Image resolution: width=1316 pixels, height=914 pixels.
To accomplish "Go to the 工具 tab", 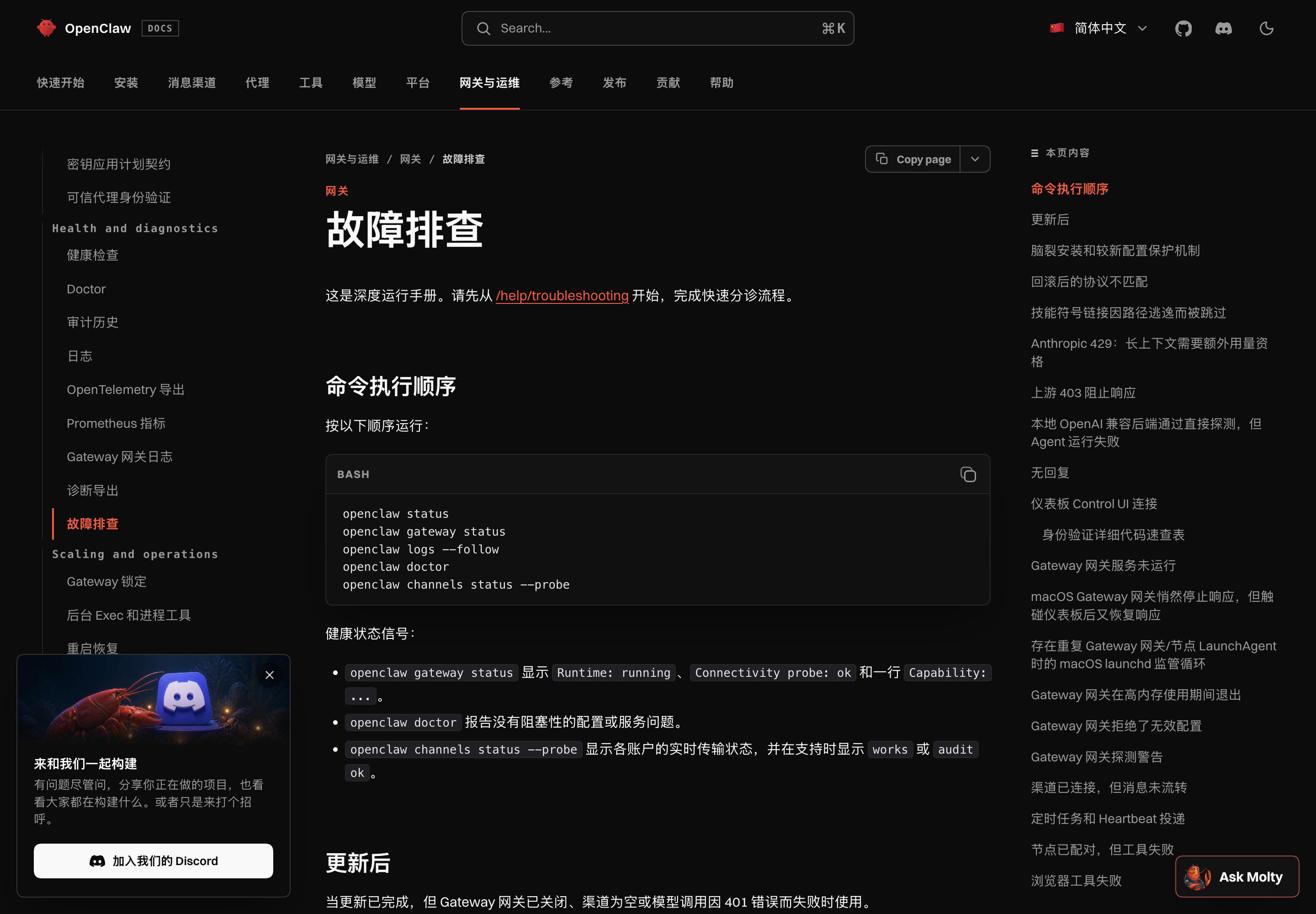I will click(x=311, y=83).
